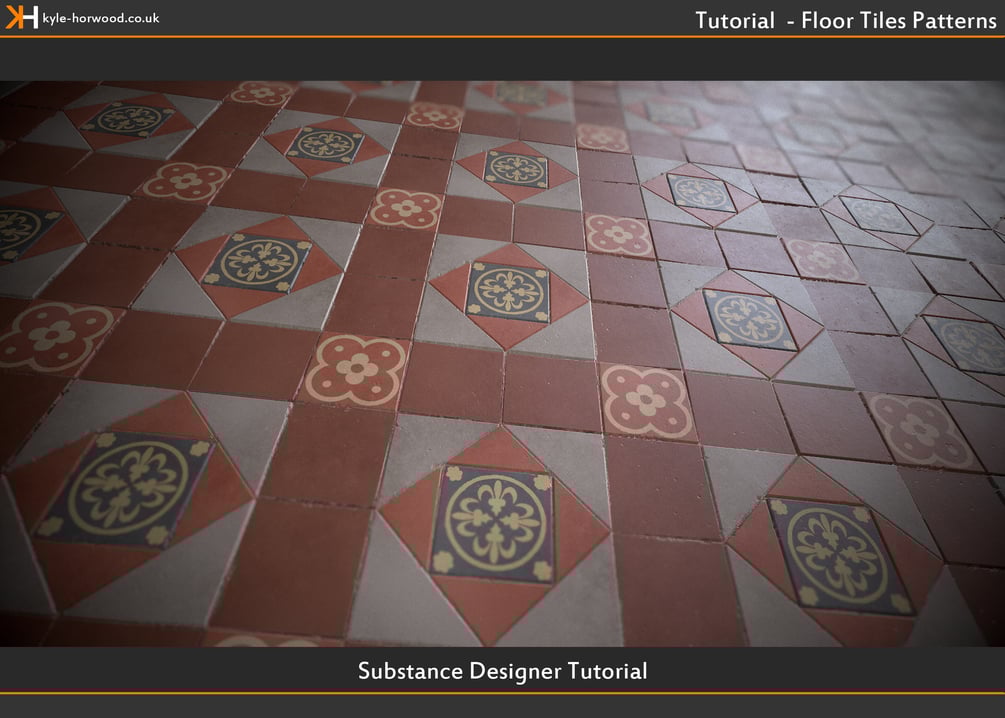
Task: Click the Tutorial - Floor Tiles Patterns title
Action: (x=845, y=21)
